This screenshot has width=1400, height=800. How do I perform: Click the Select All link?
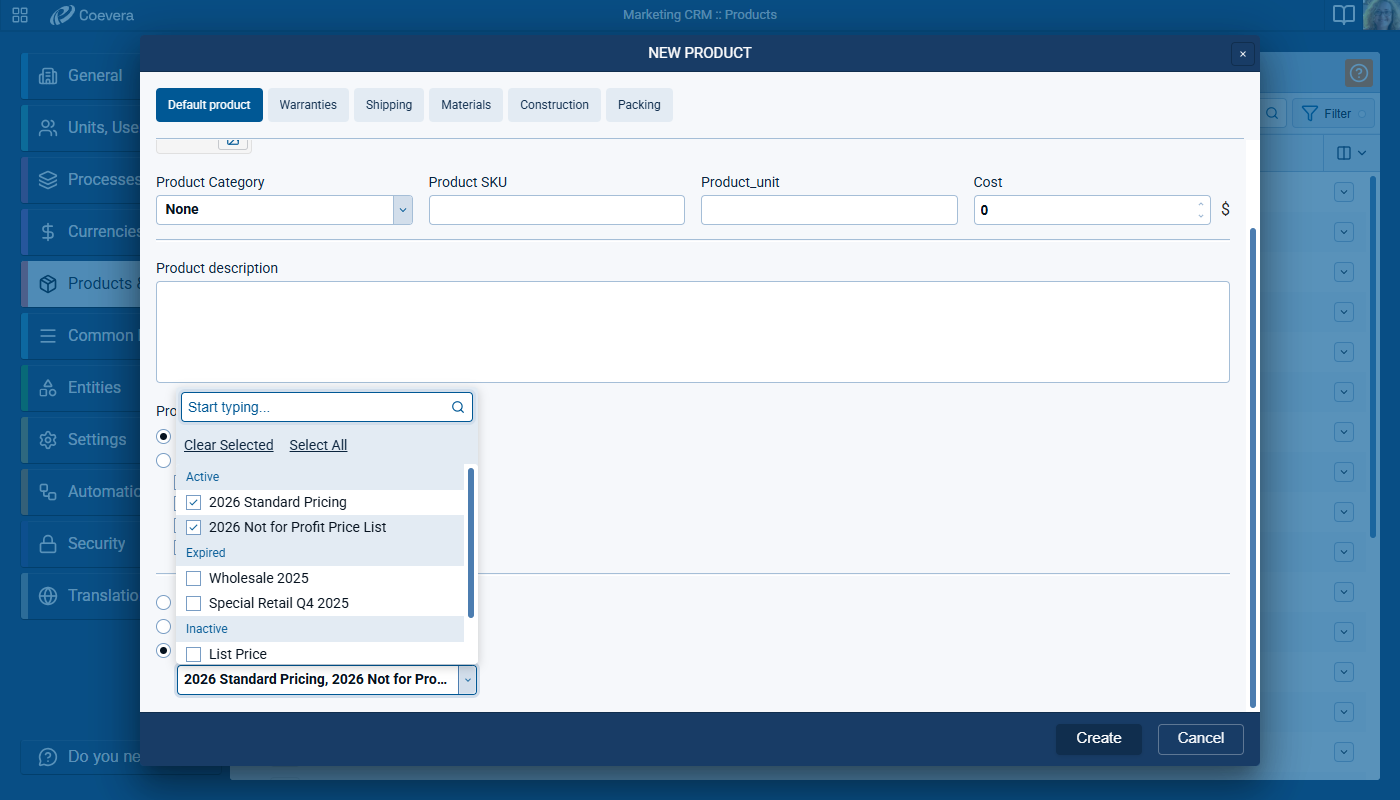pyautogui.click(x=318, y=445)
